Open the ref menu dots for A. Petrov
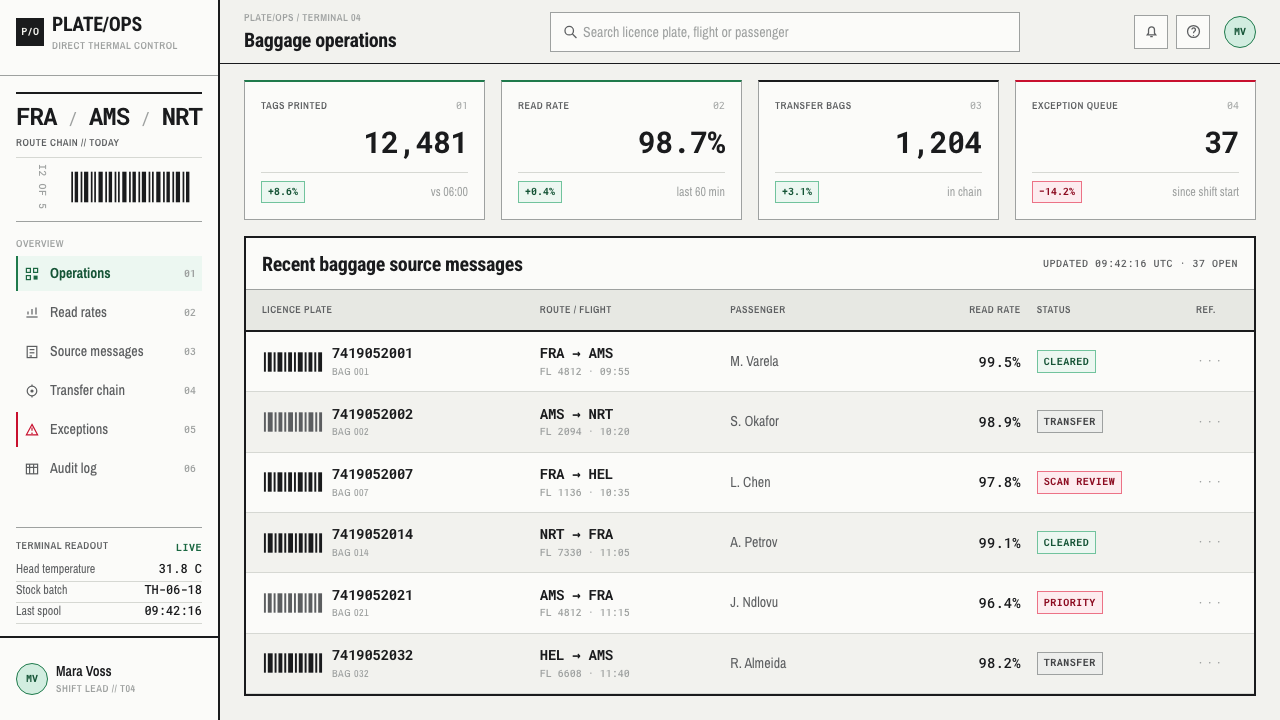This screenshot has width=1280, height=720. point(1210,542)
